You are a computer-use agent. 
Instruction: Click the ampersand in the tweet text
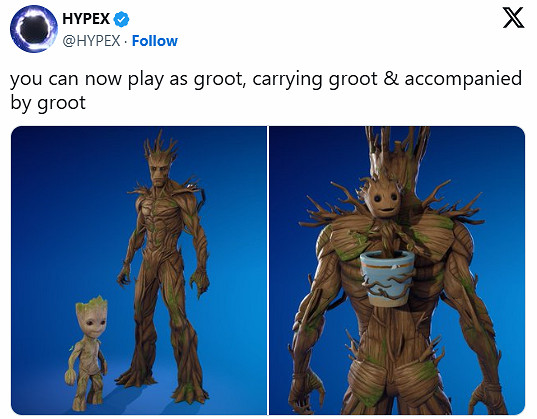[x=391, y=78]
